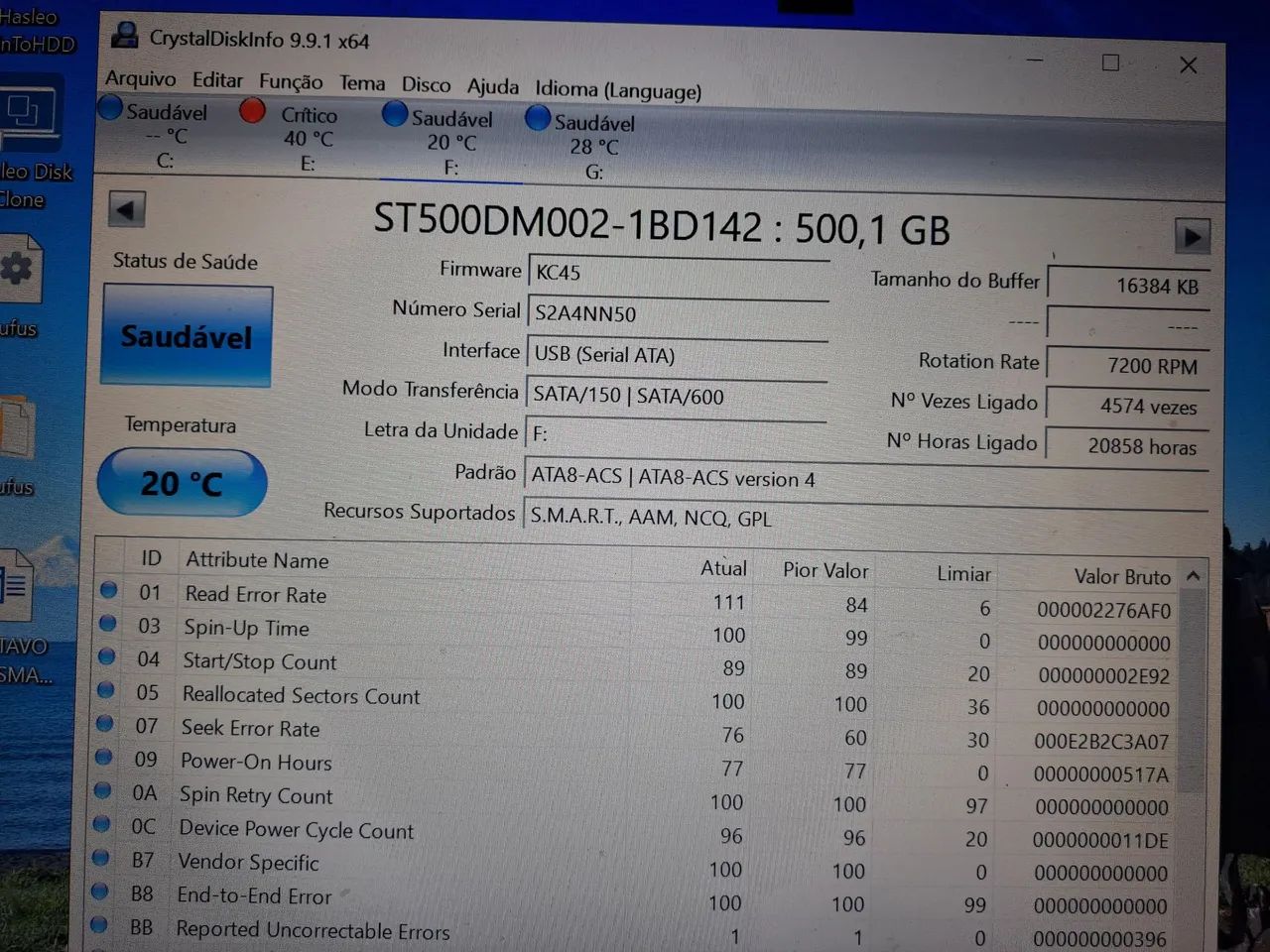Click the status dot for Read Error Rate
Image resolution: width=1270 pixels, height=952 pixels.
(x=109, y=590)
